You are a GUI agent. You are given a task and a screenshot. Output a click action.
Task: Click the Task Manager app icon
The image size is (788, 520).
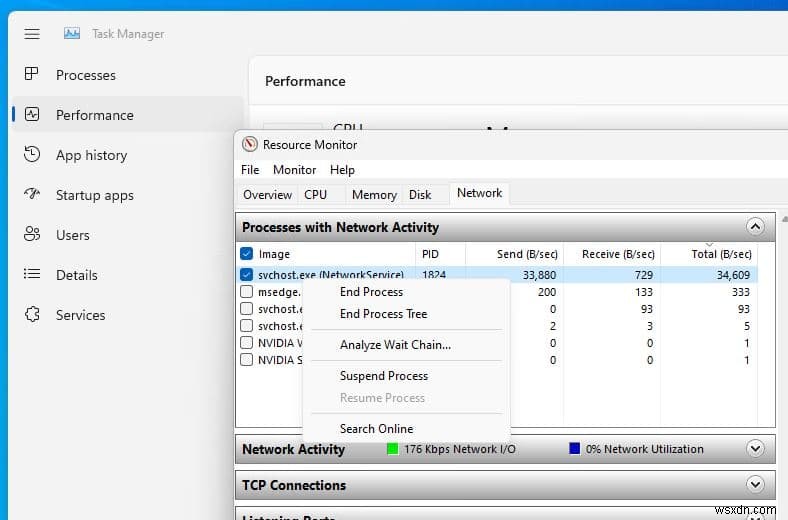[x=72, y=34]
